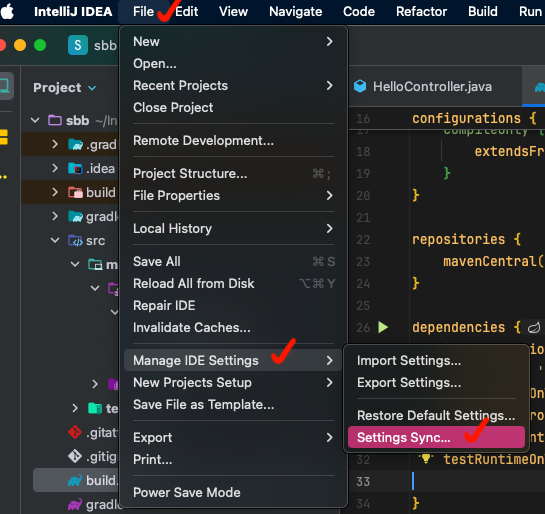Select the .gitattributes file icon
This screenshot has height=514, width=545.
(x=75, y=432)
